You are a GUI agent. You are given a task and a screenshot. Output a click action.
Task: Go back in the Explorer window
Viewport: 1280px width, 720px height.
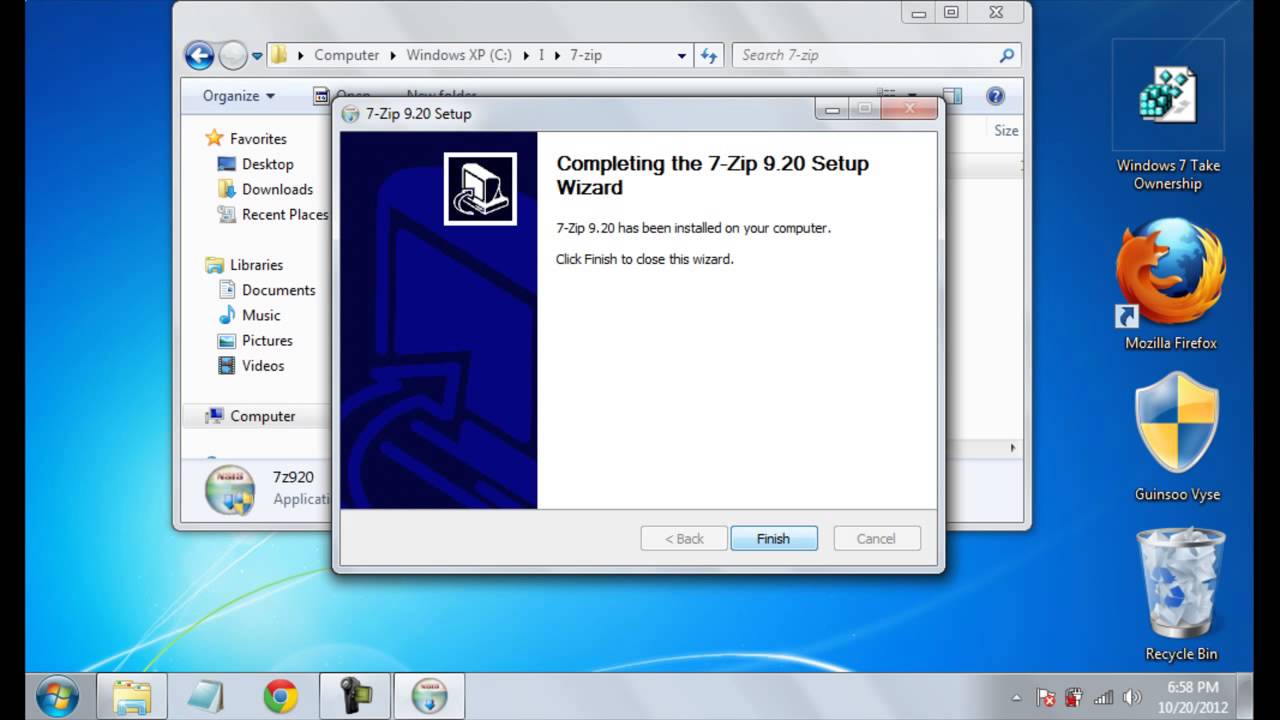pyautogui.click(x=200, y=55)
